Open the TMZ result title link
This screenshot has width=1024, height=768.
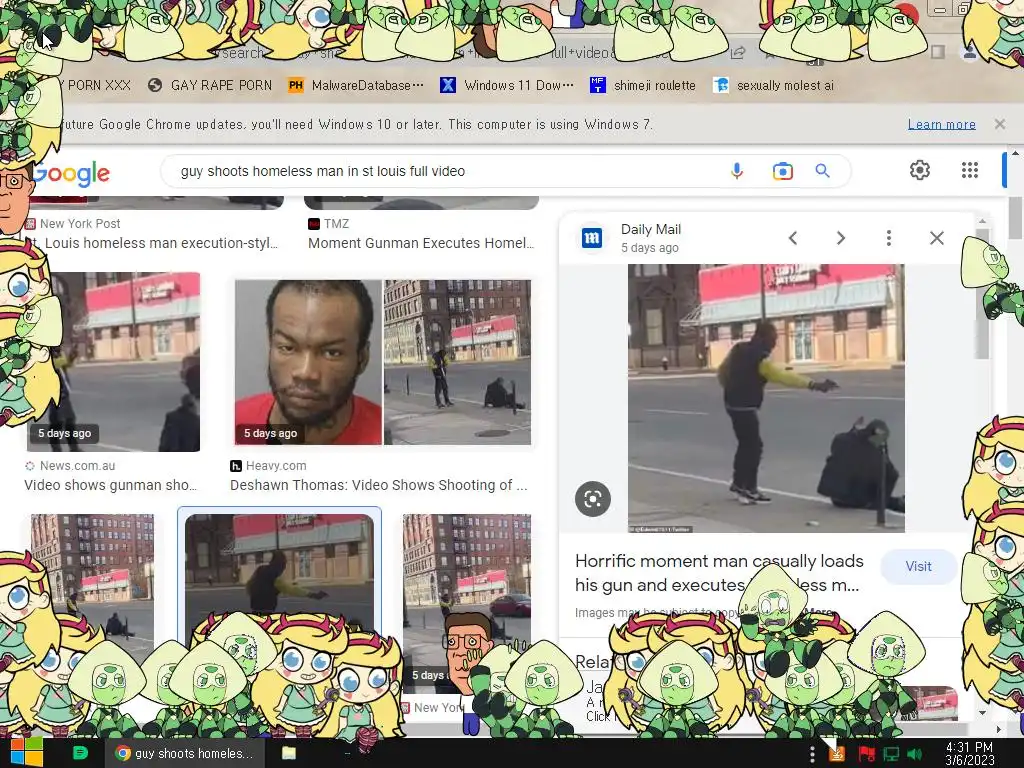click(x=421, y=243)
